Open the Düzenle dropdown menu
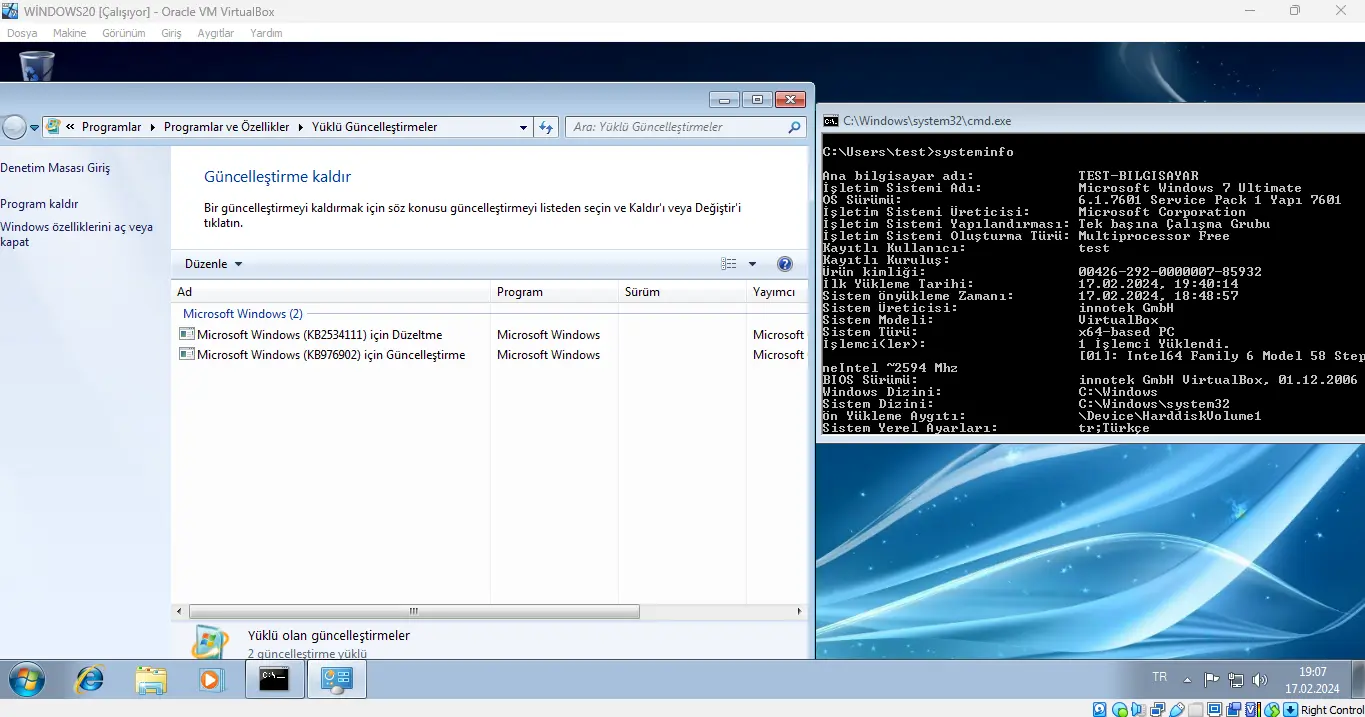 pyautogui.click(x=213, y=264)
